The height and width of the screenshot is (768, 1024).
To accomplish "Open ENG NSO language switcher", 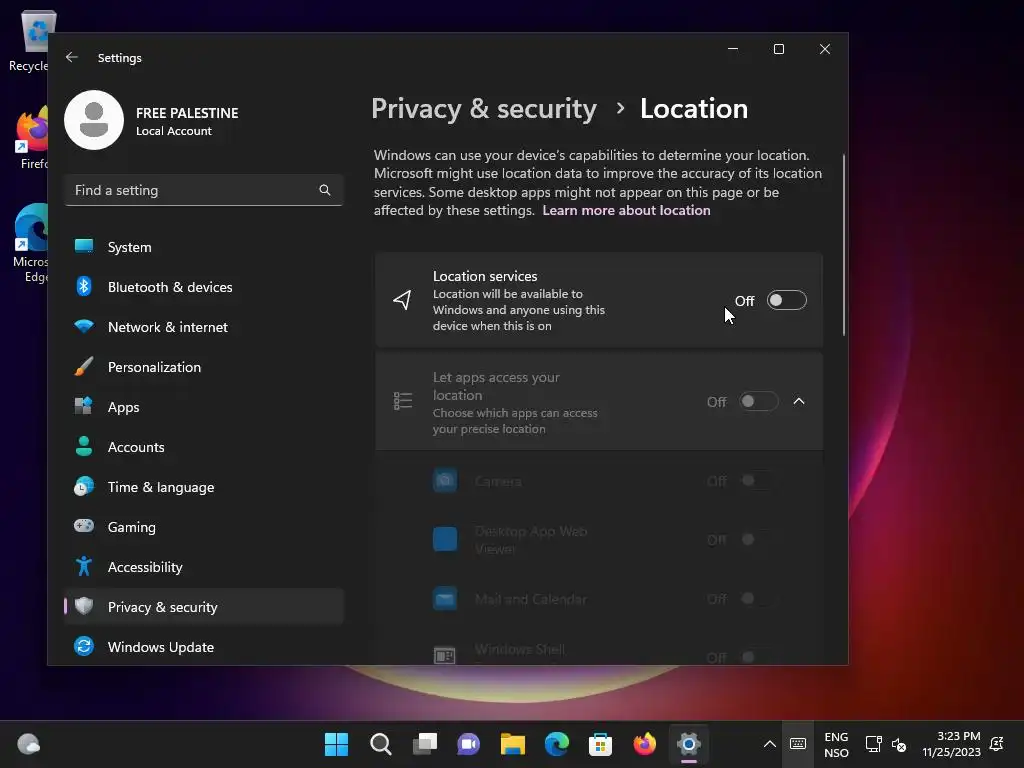I will click(x=836, y=744).
